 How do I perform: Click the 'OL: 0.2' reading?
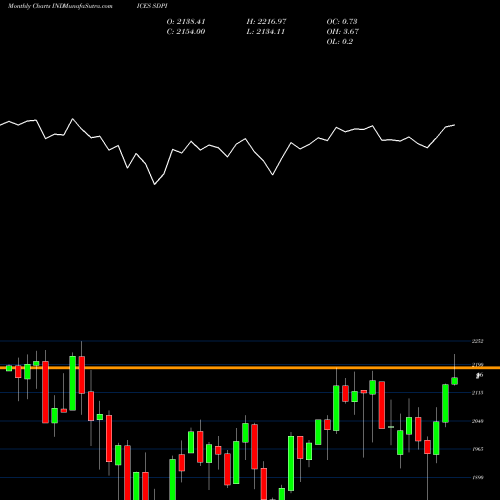(339, 41)
